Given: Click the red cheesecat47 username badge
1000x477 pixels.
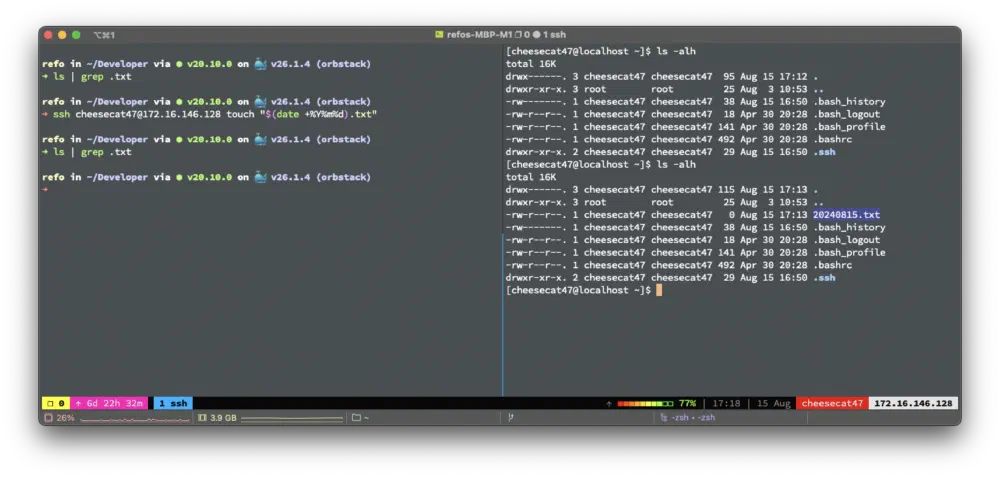Looking at the screenshot, I should coord(832,403).
